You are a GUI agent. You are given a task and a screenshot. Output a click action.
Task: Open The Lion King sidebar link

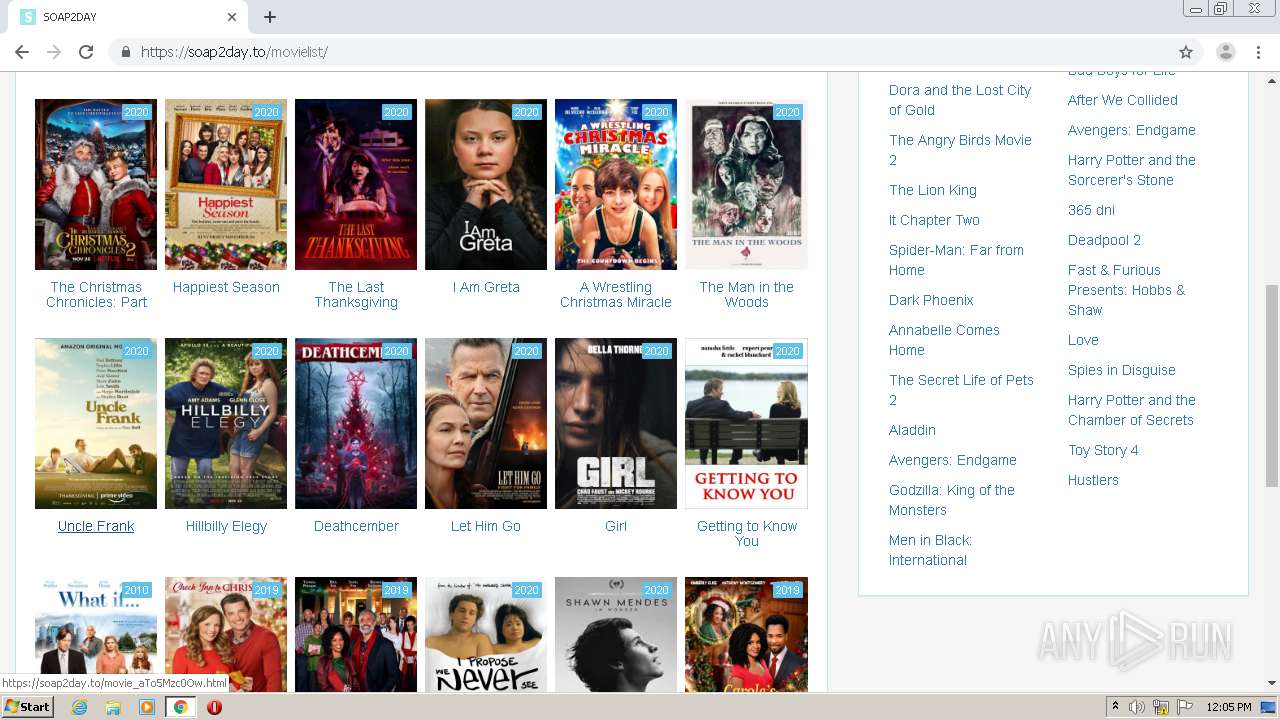pos(933,190)
